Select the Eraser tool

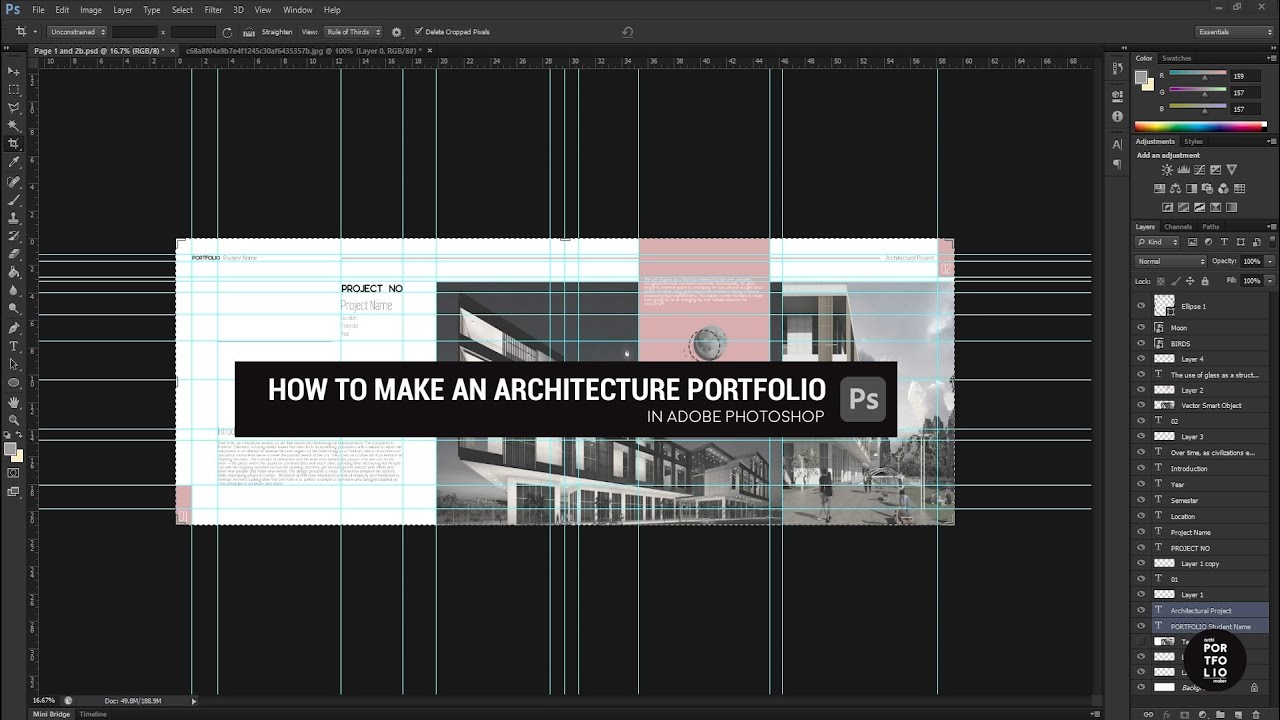pyautogui.click(x=14, y=254)
